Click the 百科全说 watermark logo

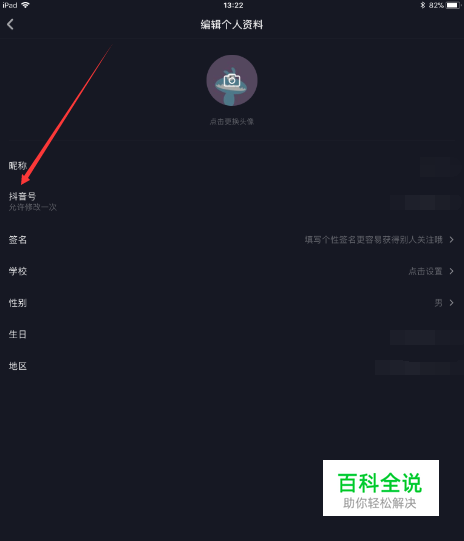381,488
